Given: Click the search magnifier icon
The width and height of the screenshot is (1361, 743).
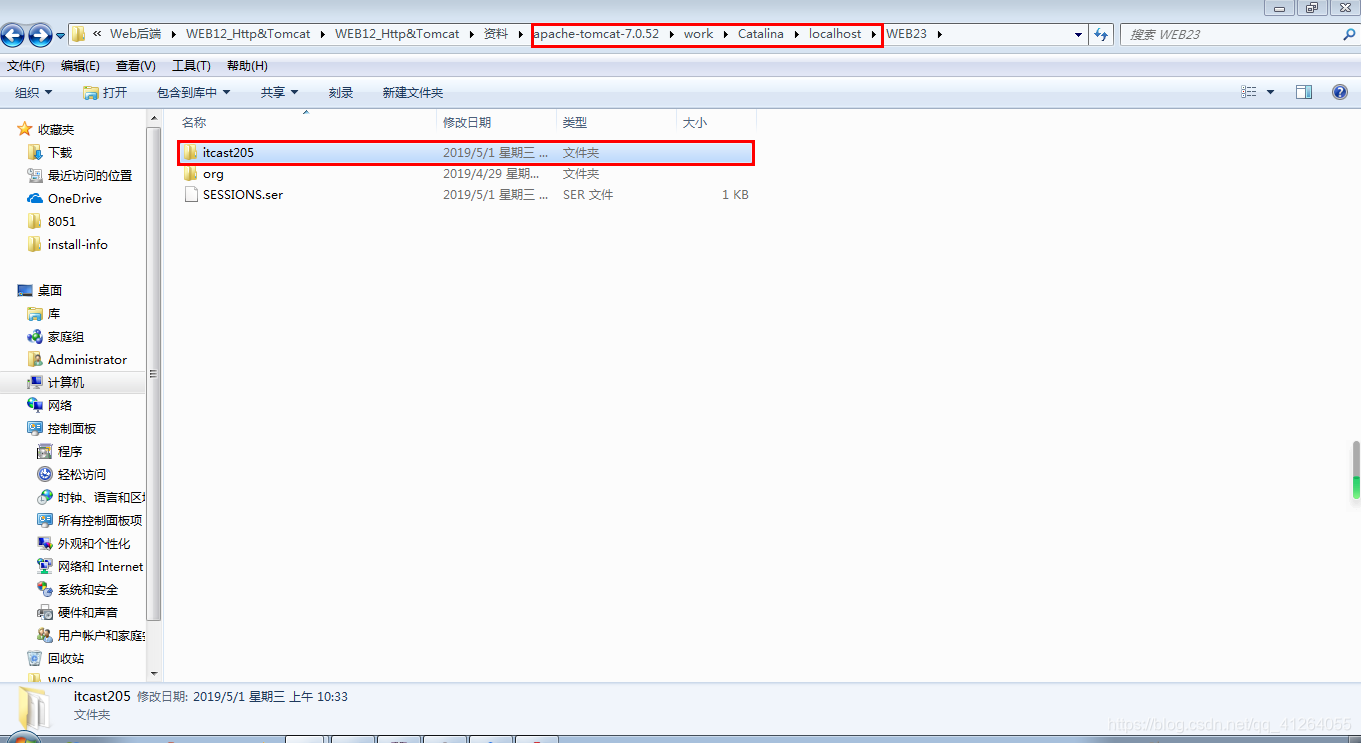Looking at the screenshot, I should [x=1349, y=34].
